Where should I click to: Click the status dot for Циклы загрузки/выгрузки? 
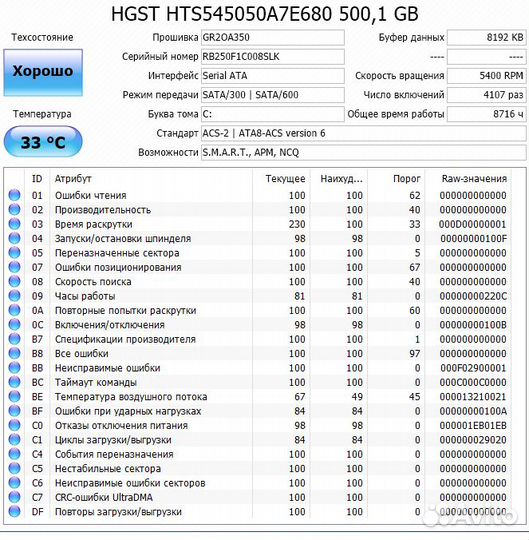click(x=14, y=440)
